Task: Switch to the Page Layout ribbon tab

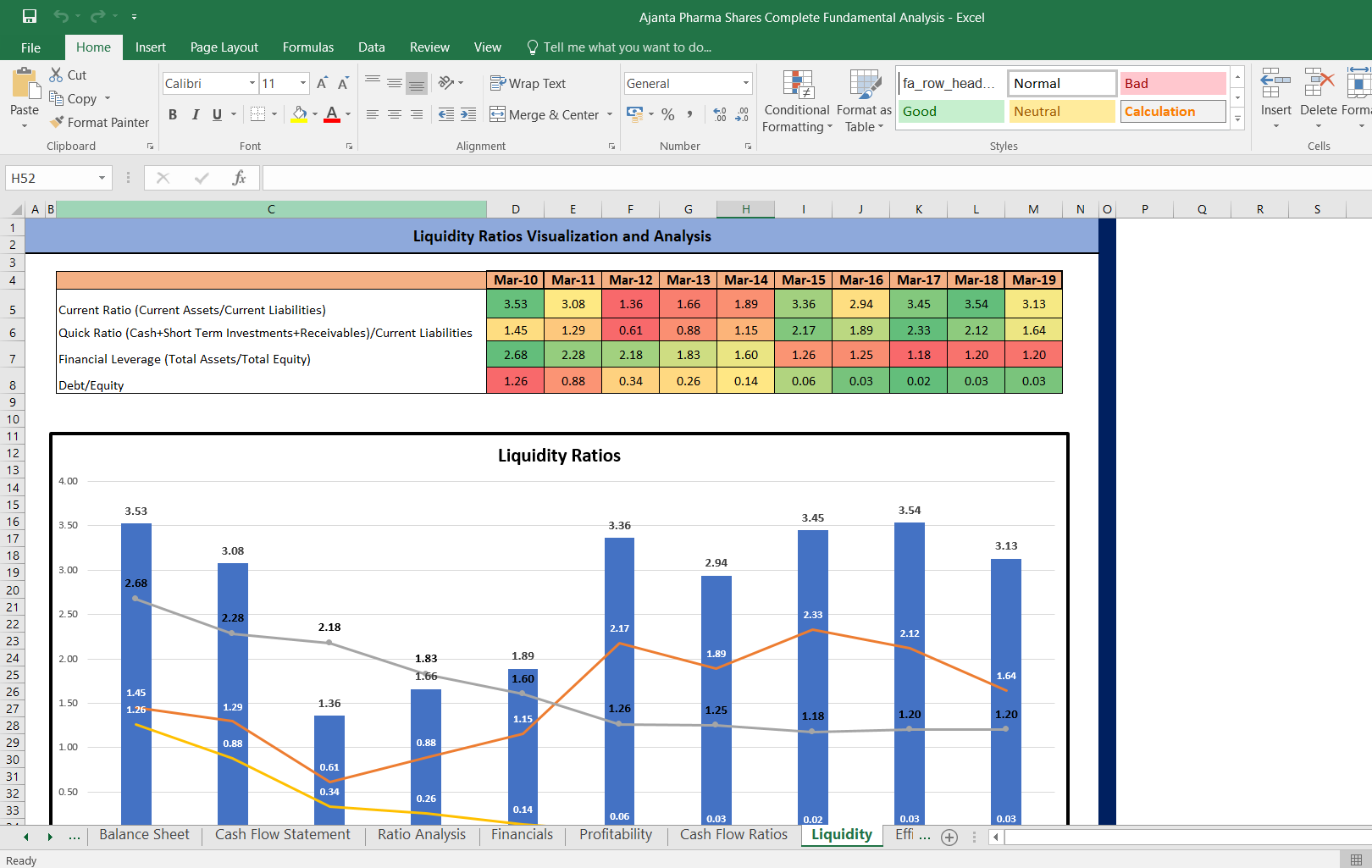Action: click(x=224, y=47)
